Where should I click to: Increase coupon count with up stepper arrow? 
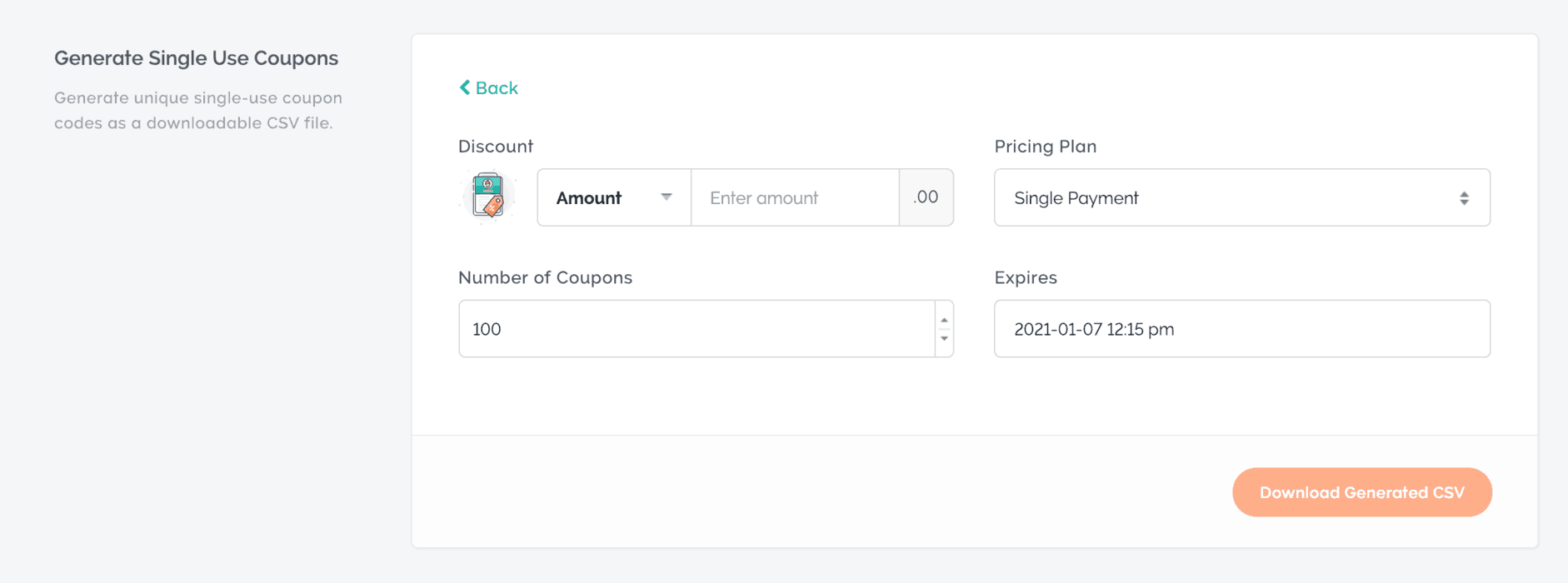click(x=944, y=320)
